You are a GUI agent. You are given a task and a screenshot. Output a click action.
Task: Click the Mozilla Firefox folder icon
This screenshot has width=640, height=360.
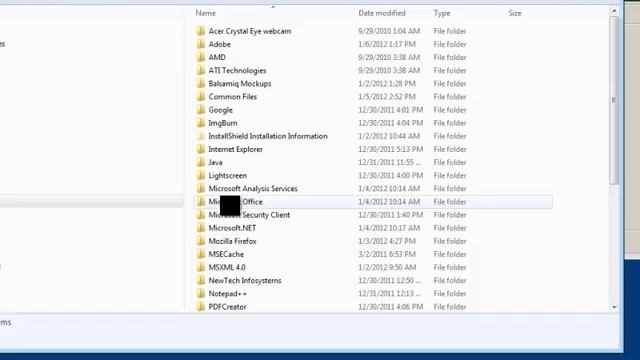pyautogui.click(x=200, y=241)
